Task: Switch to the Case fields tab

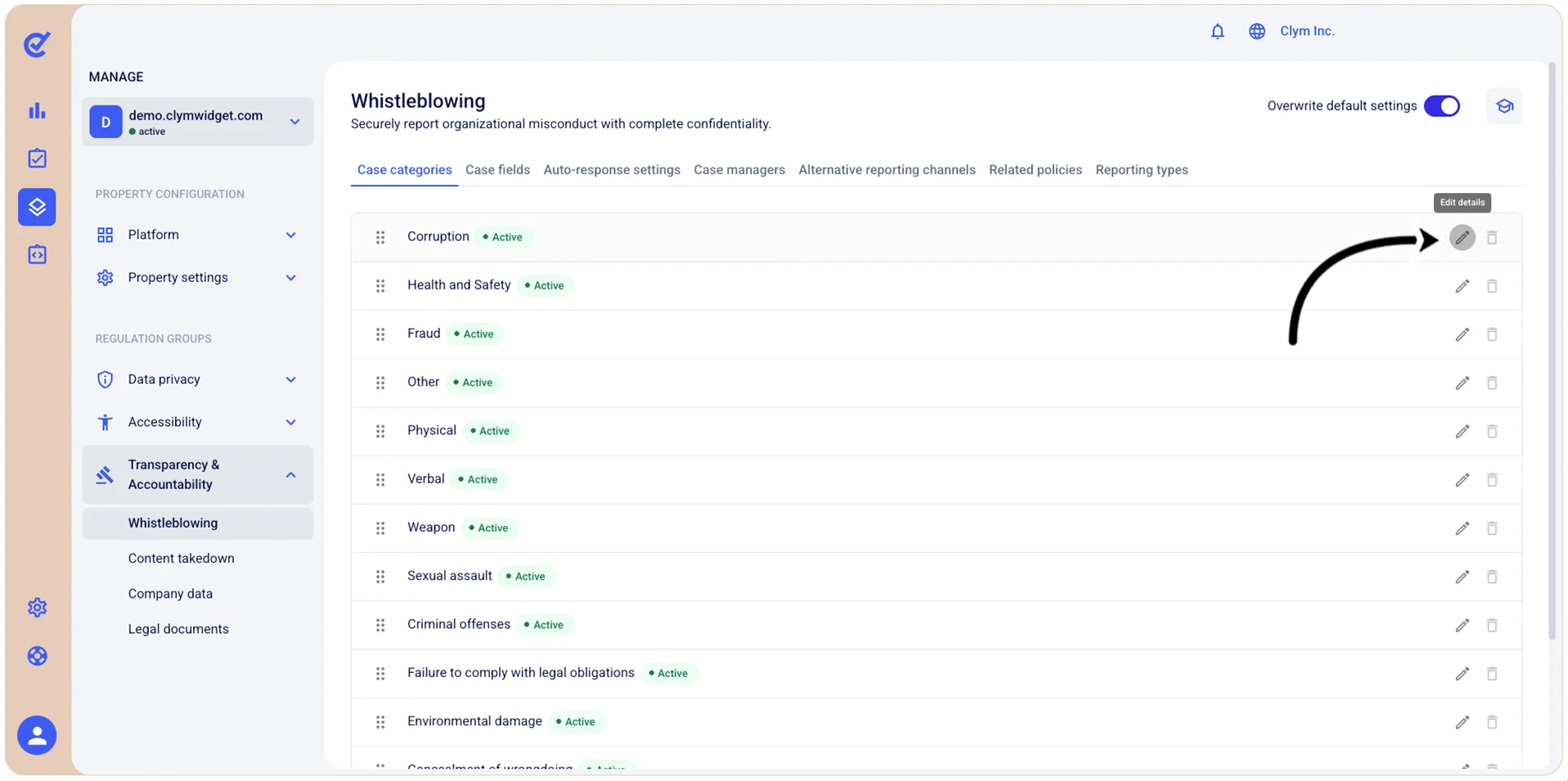Action: (497, 170)
